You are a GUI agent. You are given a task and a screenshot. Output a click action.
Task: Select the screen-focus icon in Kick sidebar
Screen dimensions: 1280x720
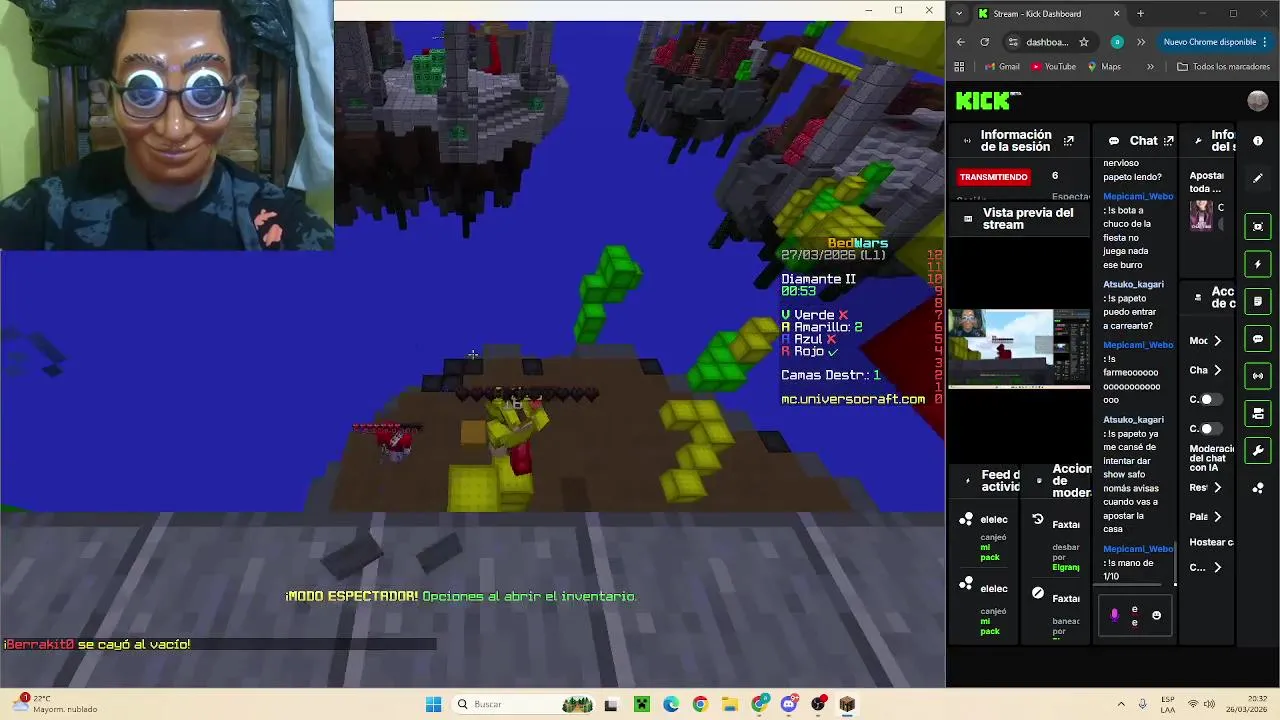coord(1258,227)
